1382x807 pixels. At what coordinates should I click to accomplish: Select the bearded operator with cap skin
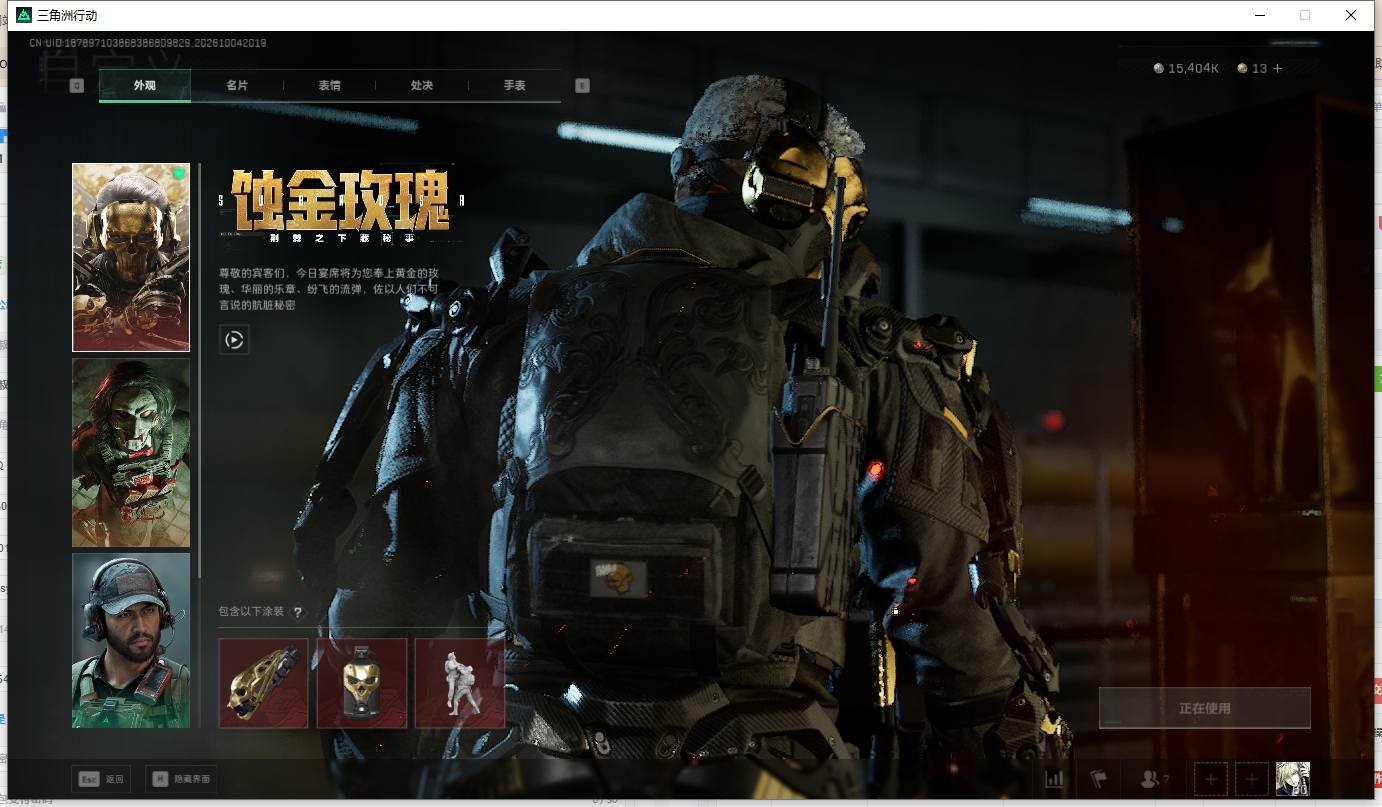[131, 640]
